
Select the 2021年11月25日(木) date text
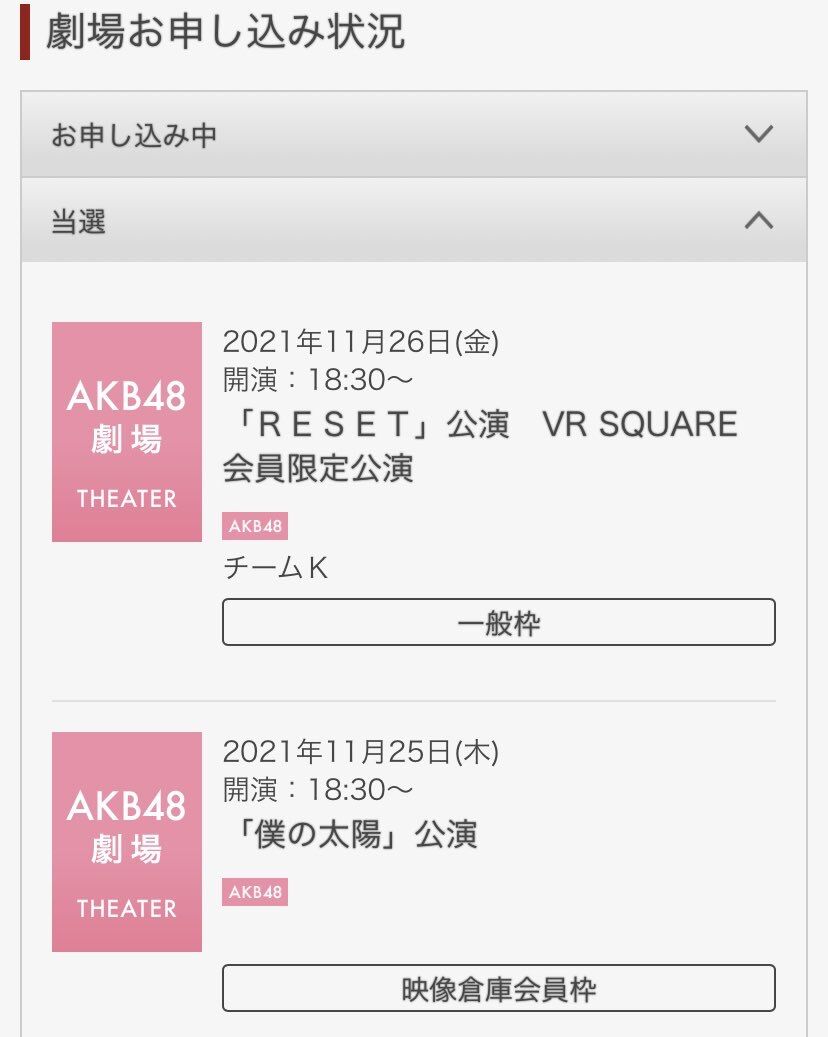(x=360, y=752)
